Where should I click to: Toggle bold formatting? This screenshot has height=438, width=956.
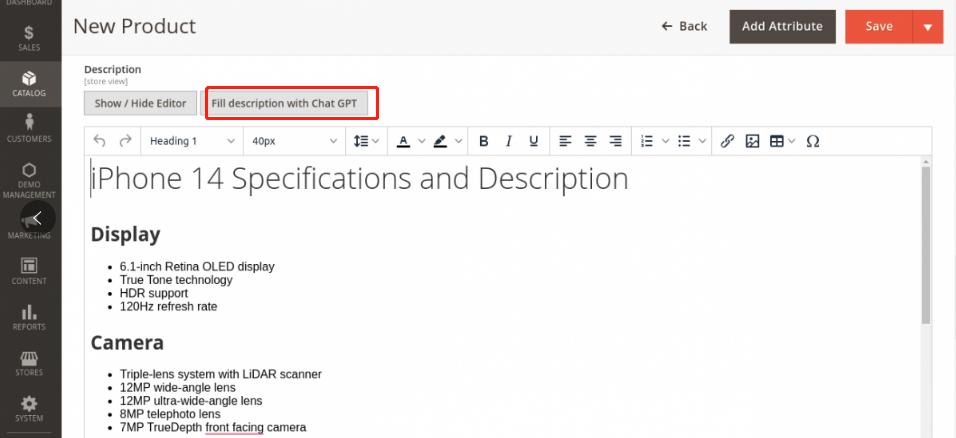coord(483,142)
